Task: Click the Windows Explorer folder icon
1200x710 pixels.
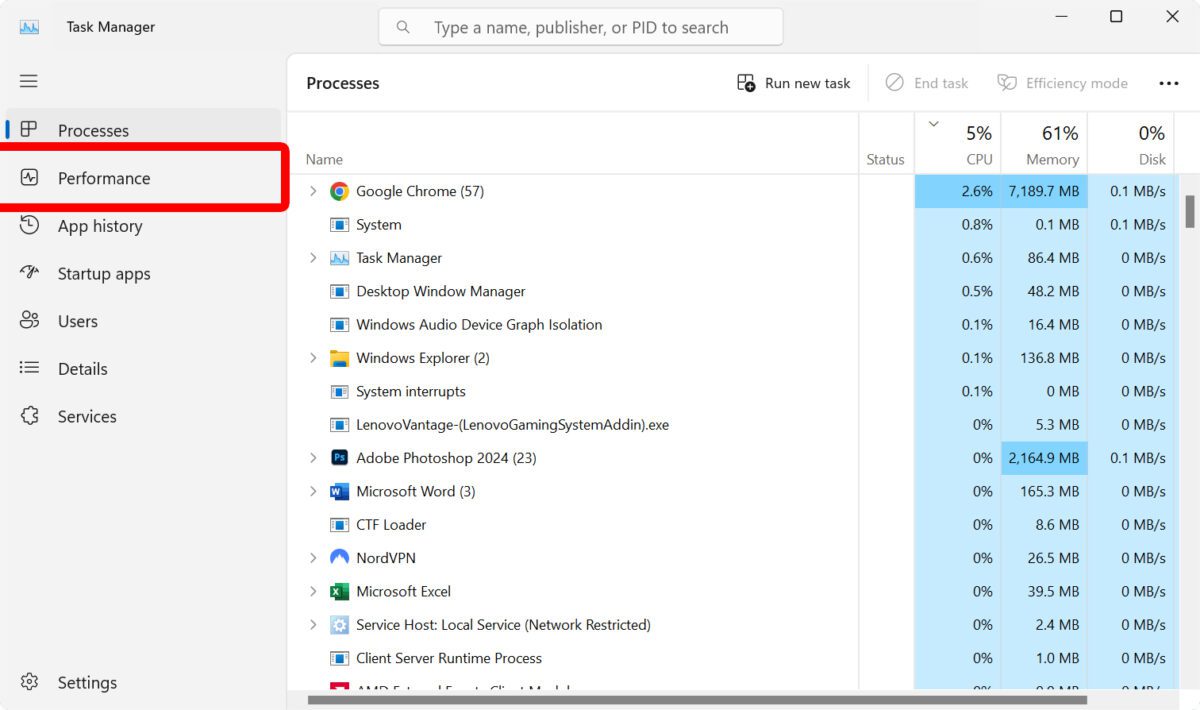Action: point(339,358)
